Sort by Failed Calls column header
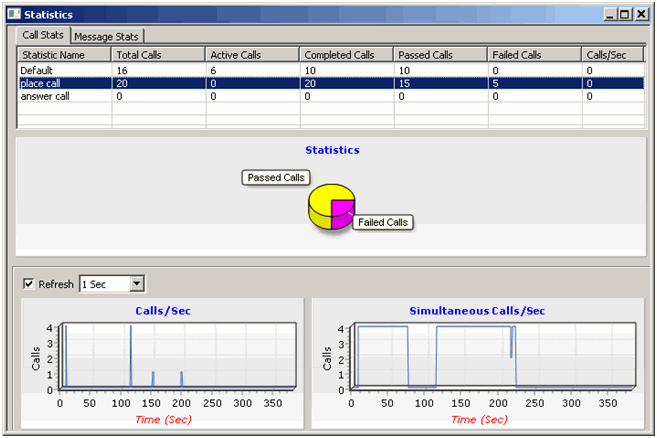The image size is (657, 438). pos(534,55)
